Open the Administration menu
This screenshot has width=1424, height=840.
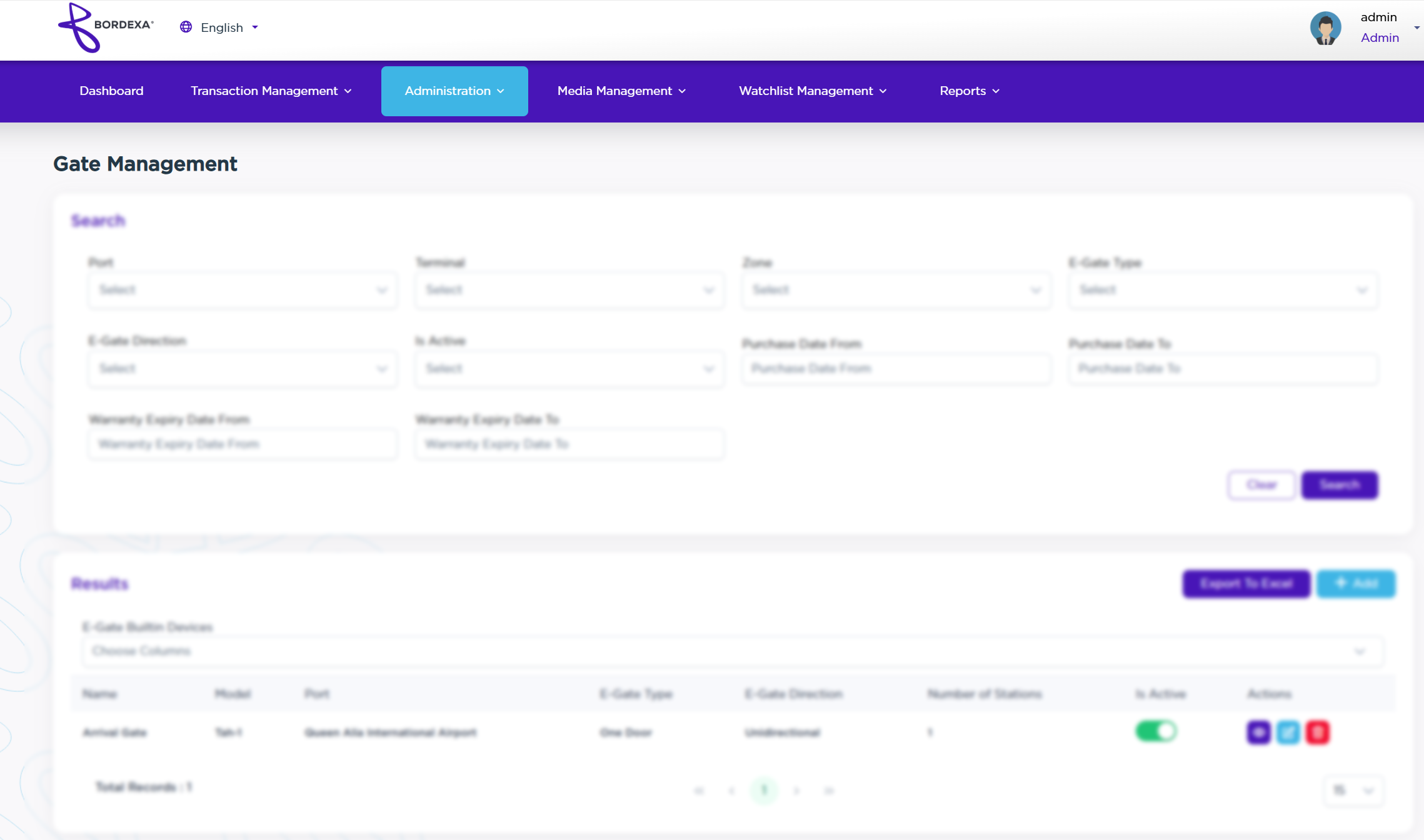(x=454, y=91)
